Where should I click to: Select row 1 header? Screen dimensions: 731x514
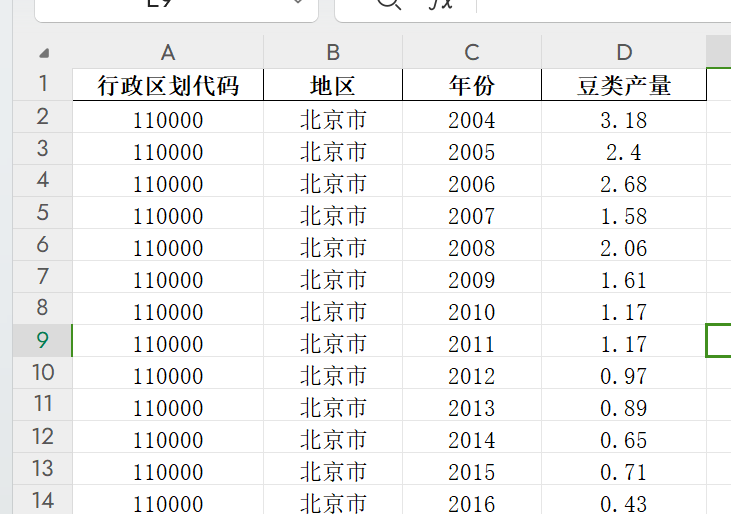coord(42,84)
